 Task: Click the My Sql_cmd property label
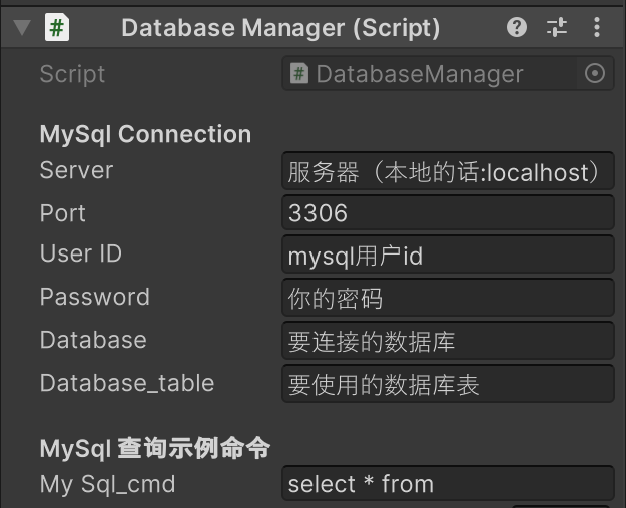(x=108, y=484)
